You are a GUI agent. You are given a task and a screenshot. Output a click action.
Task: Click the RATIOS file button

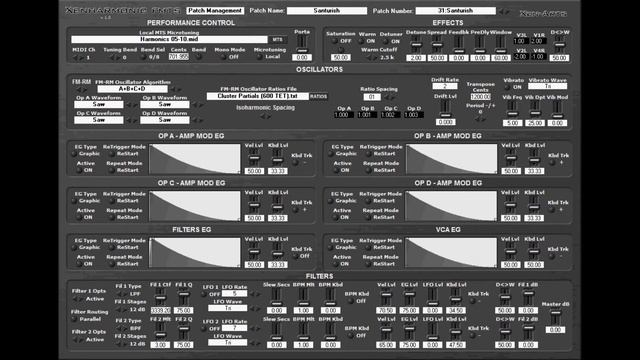[318, 96]
